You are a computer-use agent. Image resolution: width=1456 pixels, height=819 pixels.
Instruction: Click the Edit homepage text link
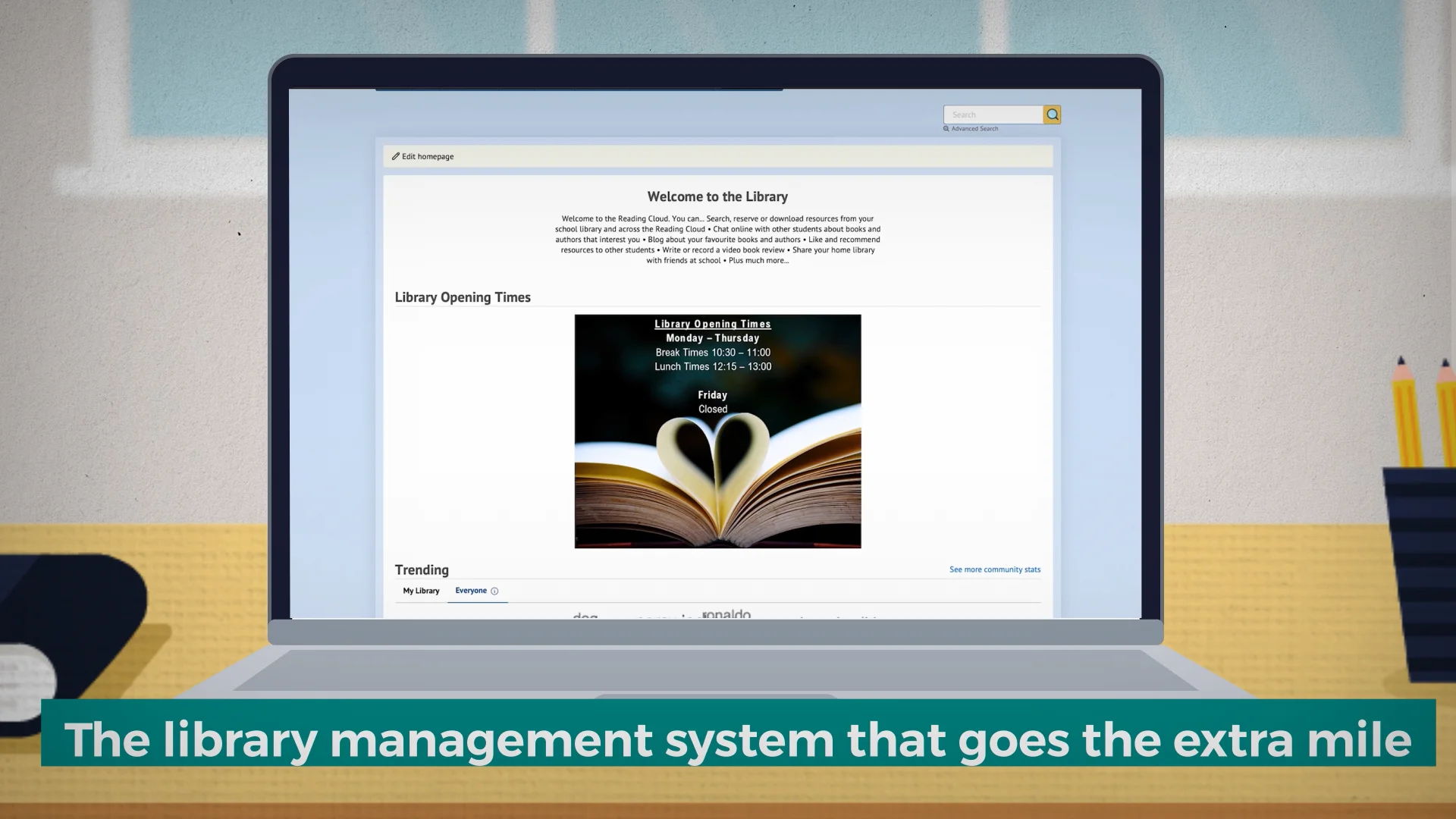click(428, 156)
